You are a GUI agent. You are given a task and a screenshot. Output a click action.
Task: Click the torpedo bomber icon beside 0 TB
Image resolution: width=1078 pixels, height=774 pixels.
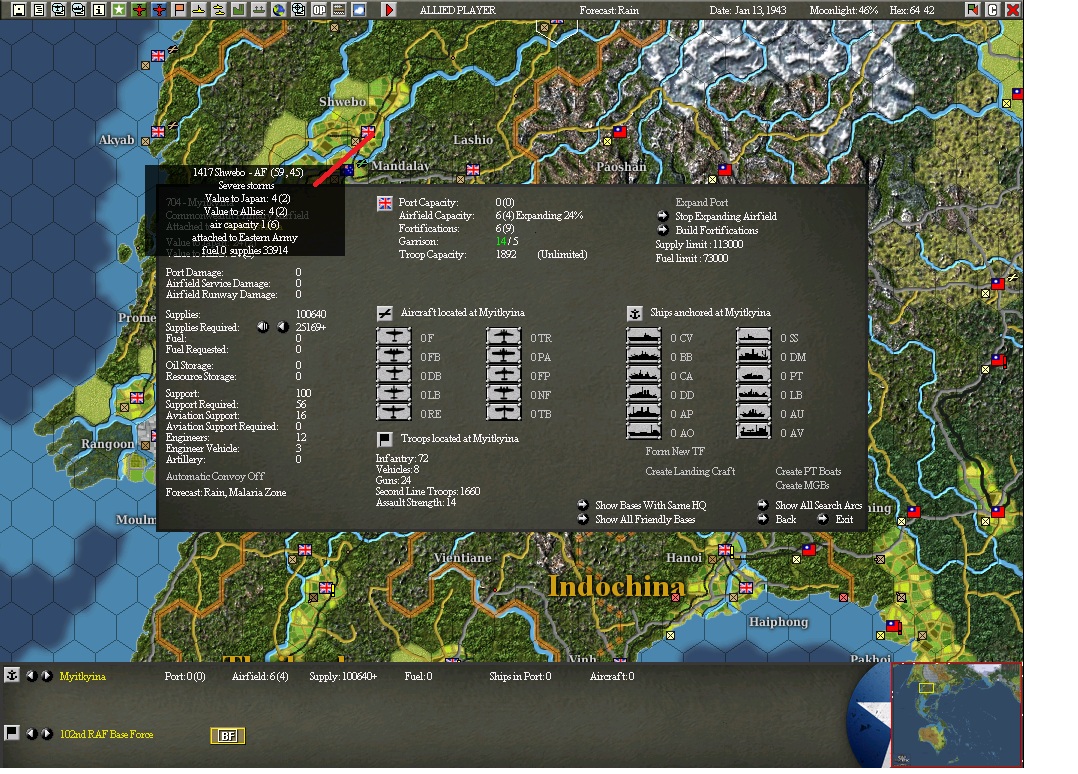pos(503,412)
